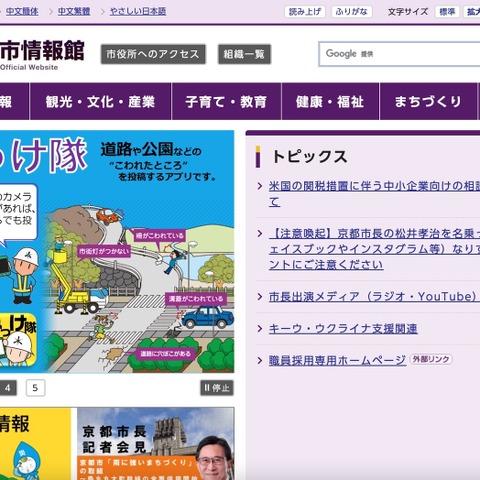Click the 市情報館 site logo
Screen dimensions: 480x480
(x=42, y=55)
